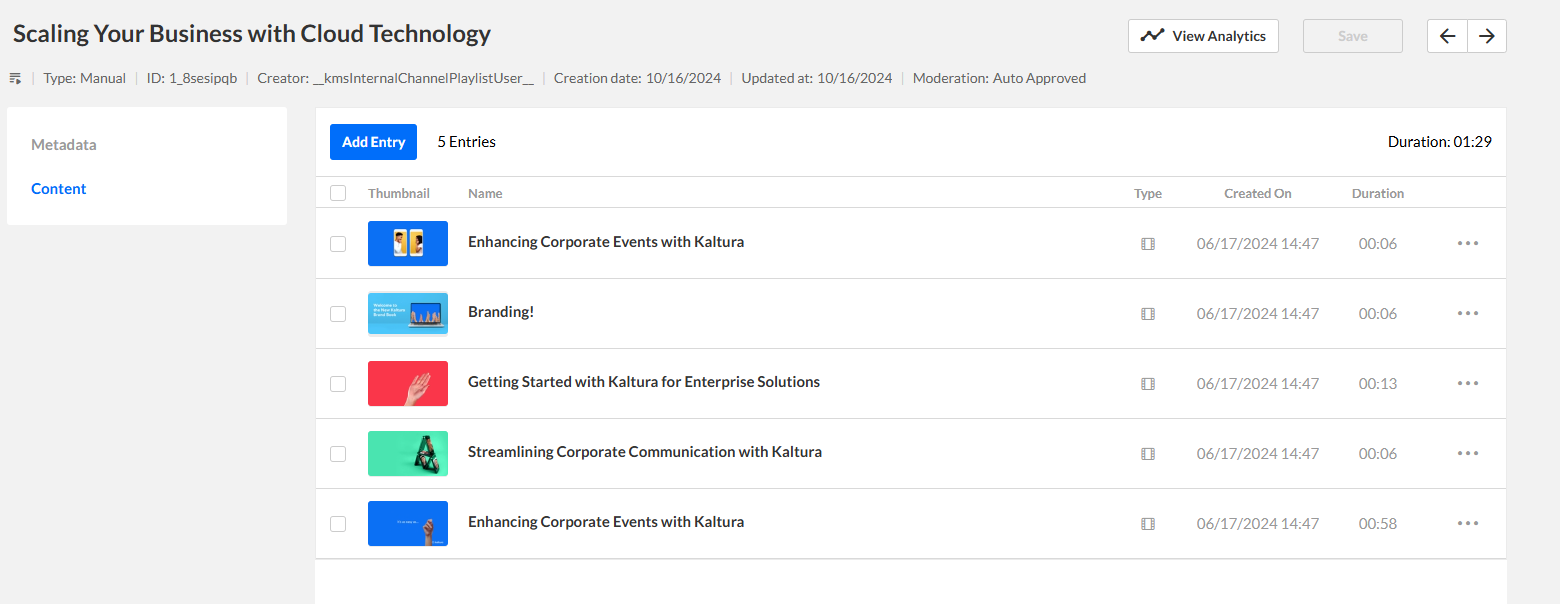Tick the Streamlining Corporate Communication entry checkbox
Image resolution: width=1560 pixels, height=604 pixels.
338,454
